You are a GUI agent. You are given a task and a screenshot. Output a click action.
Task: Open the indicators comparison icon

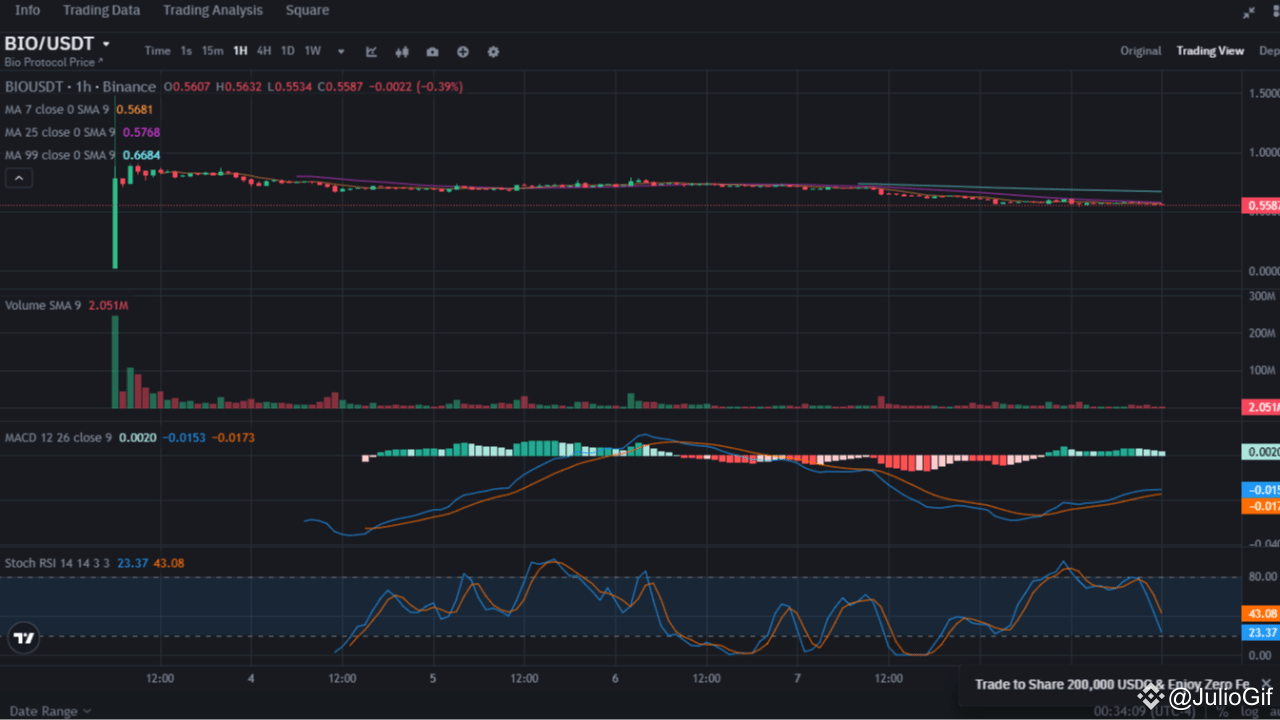point(401,51)
